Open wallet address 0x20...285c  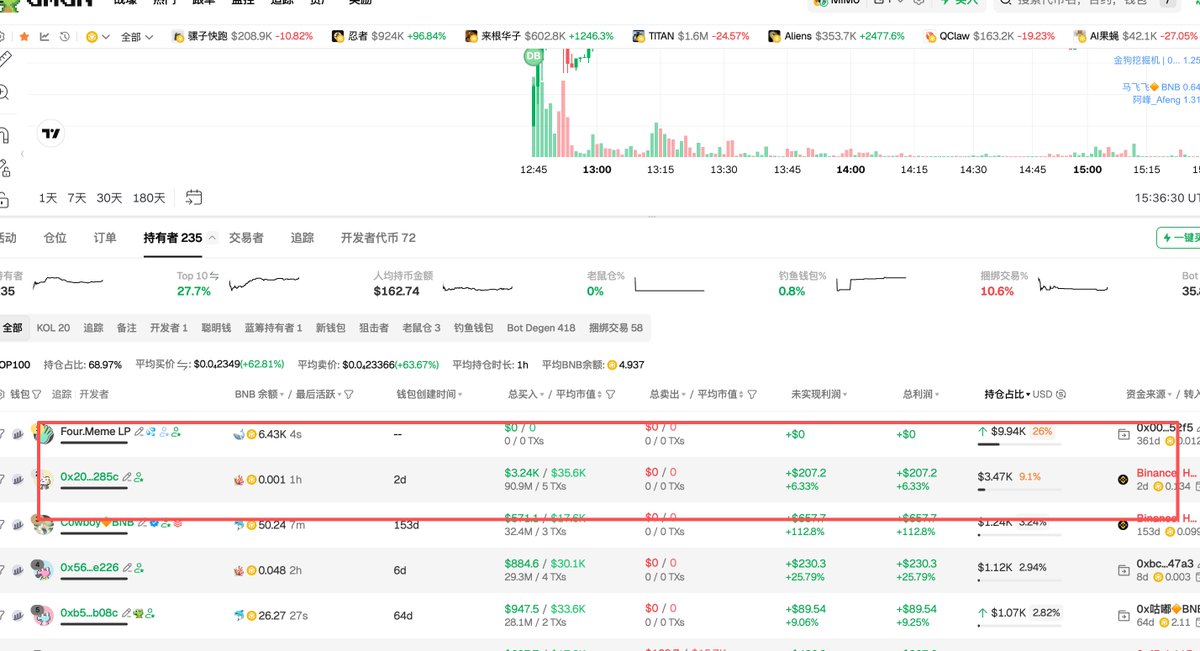pyautogui.click(x=89, y=479)
